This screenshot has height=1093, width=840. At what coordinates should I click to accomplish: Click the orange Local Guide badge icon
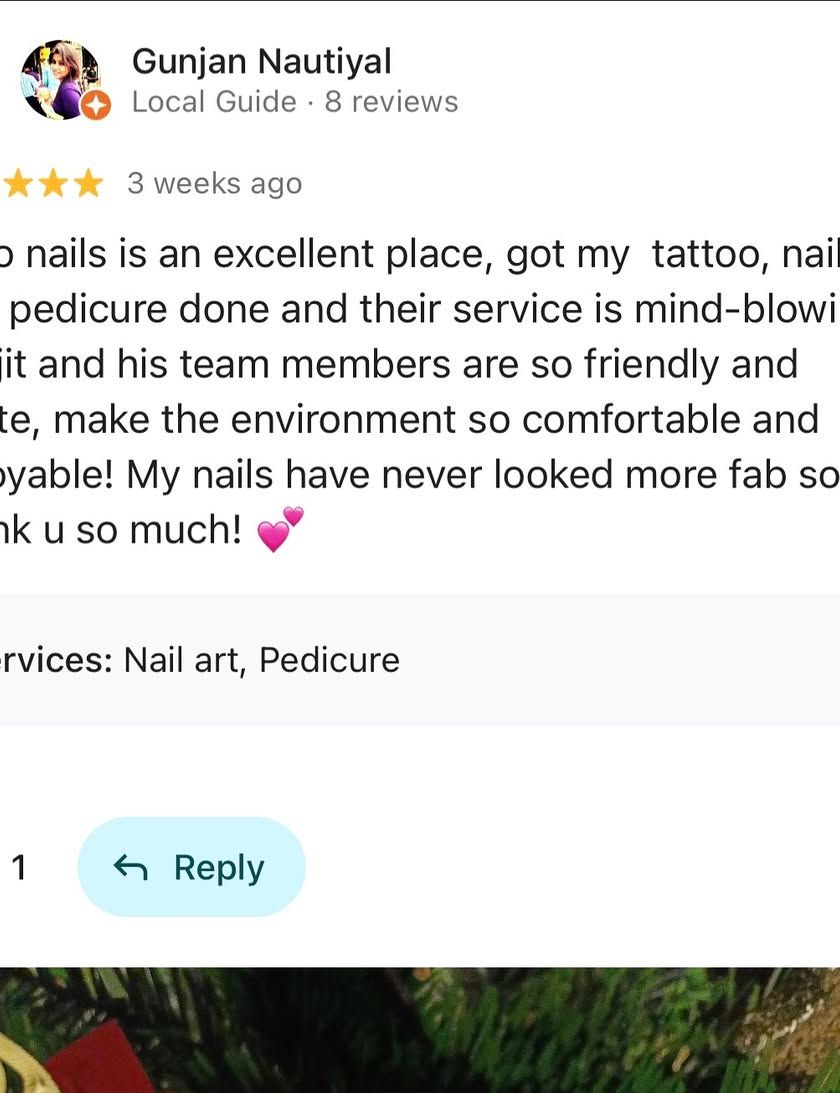pos(96,104)
